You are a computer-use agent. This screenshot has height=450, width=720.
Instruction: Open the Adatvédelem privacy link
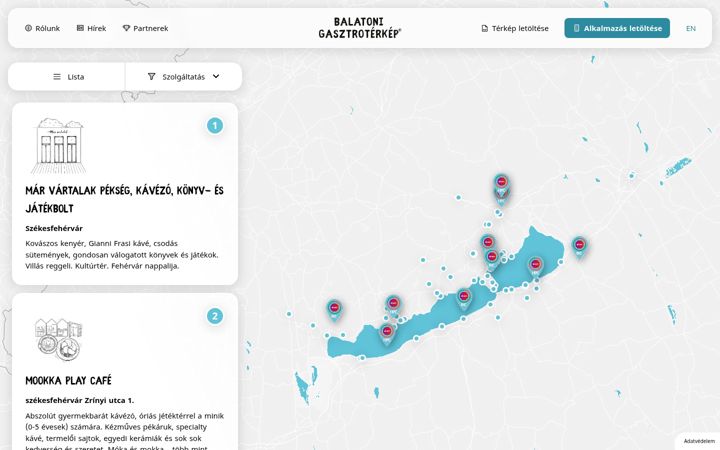click(699, 441)
